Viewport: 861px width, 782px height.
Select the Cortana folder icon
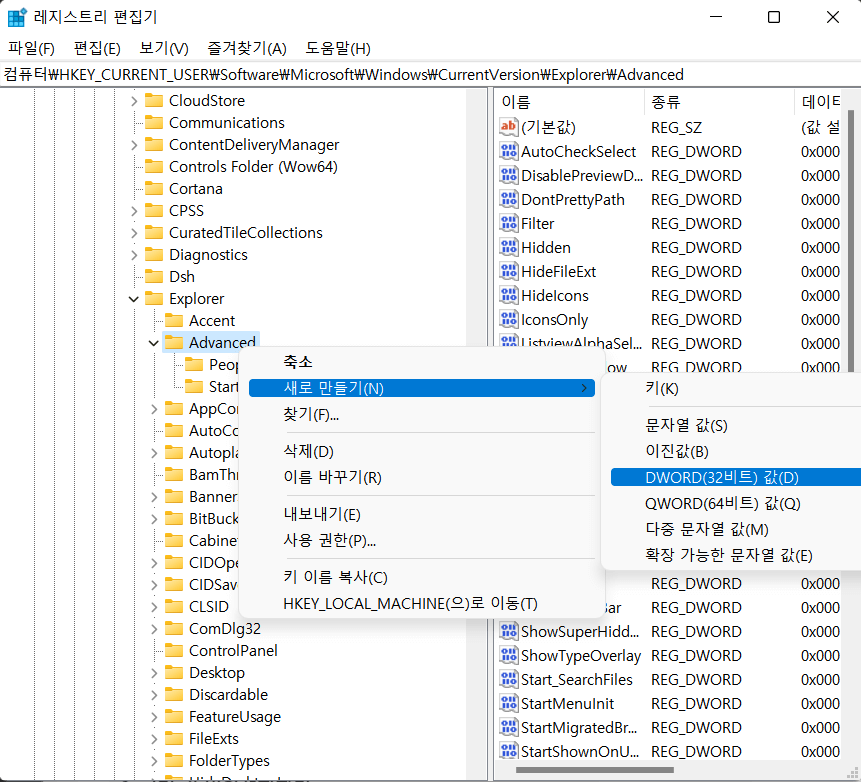coord(155,188)
